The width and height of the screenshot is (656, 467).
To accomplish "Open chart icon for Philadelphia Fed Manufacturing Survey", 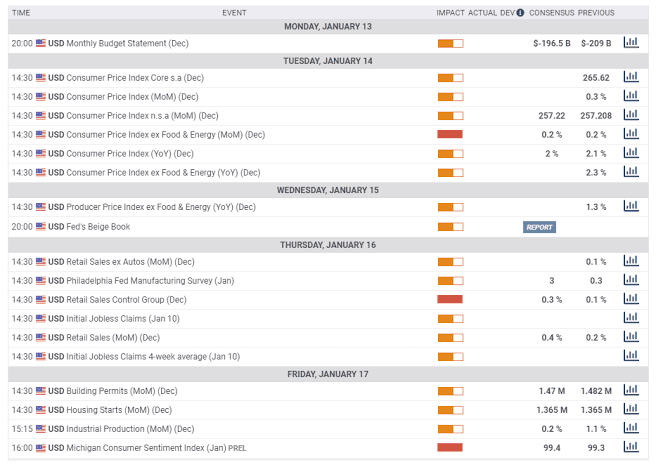I will point(631,280).
